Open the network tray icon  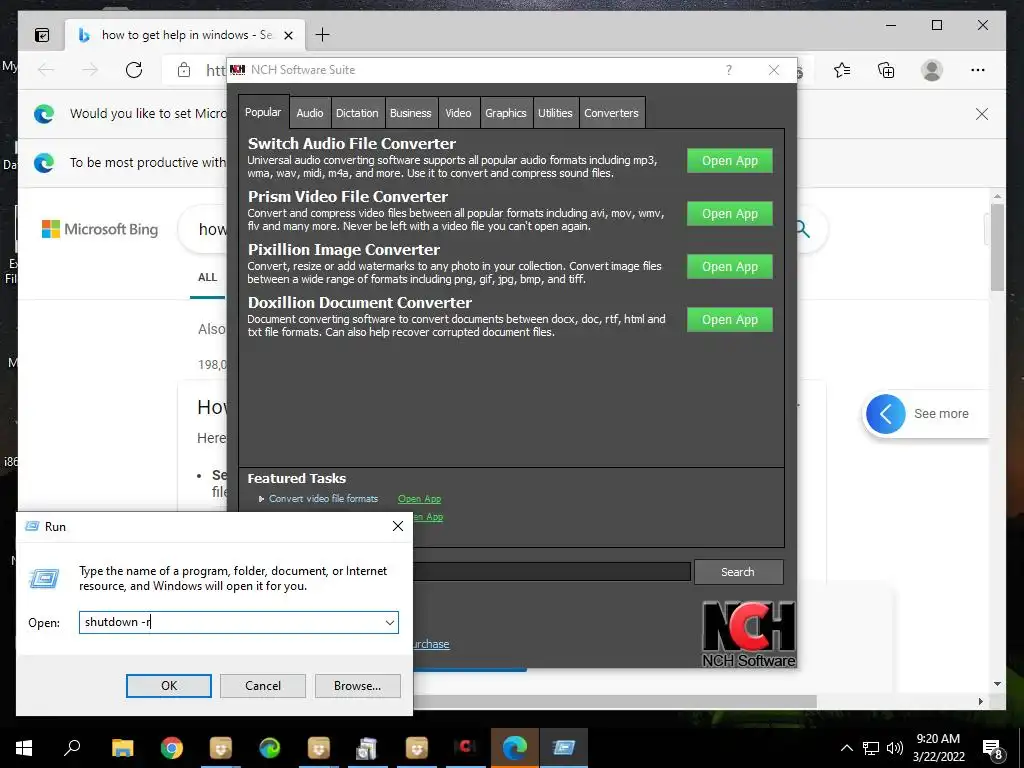(871, 748)
